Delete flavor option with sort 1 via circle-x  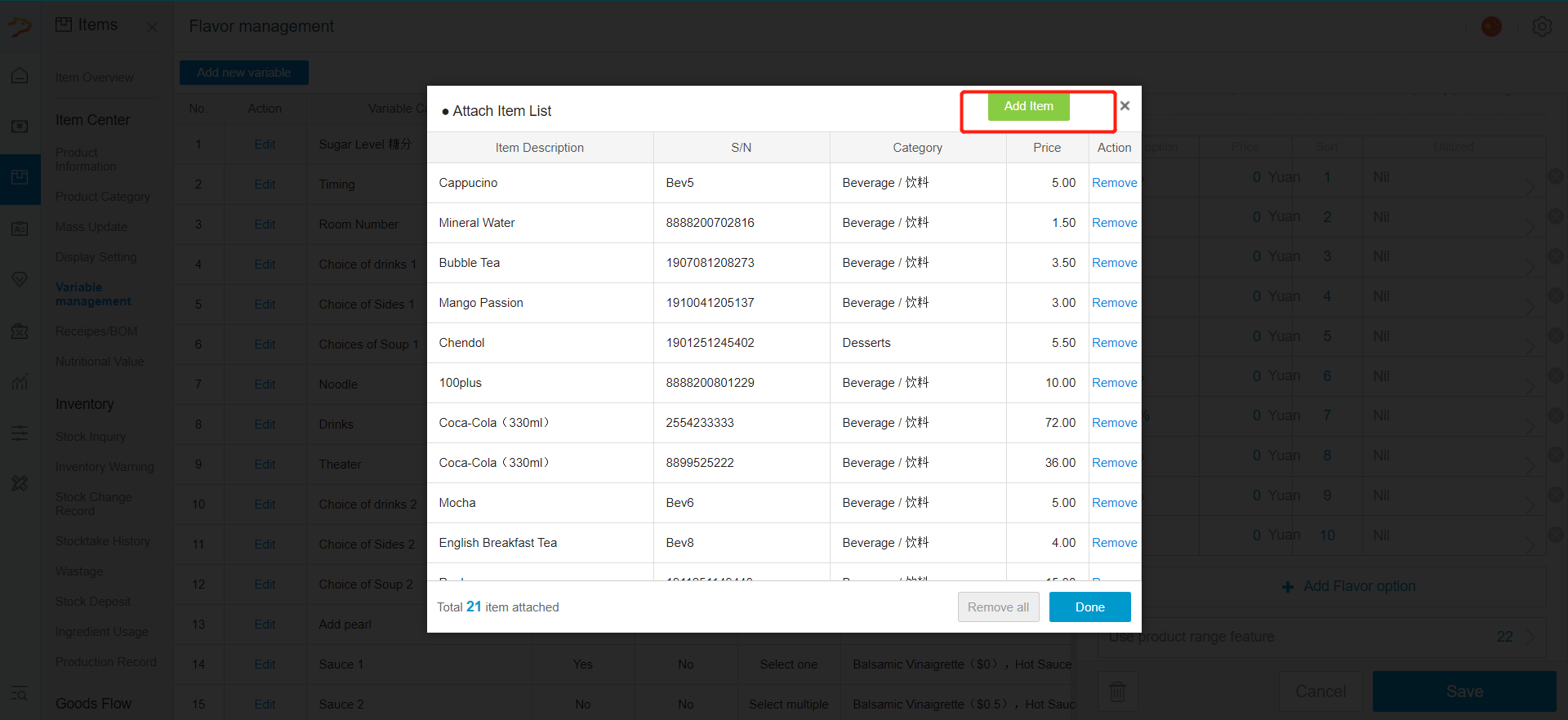1556,176
